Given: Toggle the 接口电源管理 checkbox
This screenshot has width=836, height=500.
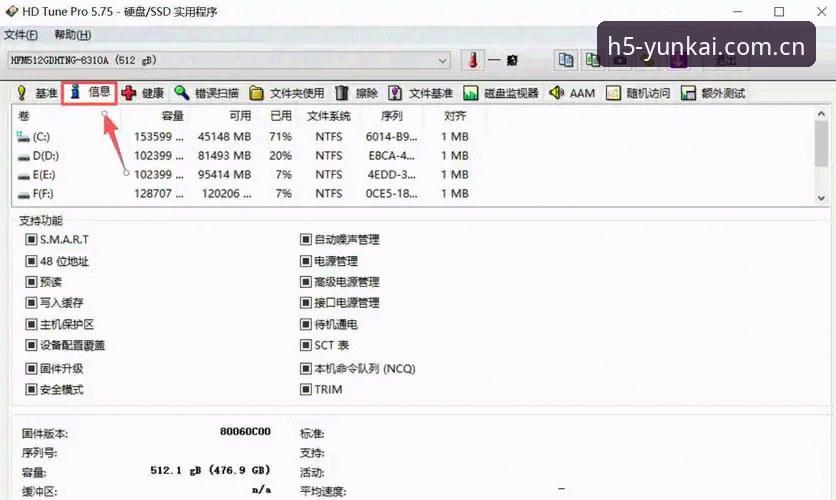Looking at the screenshot, I should 306,303.
